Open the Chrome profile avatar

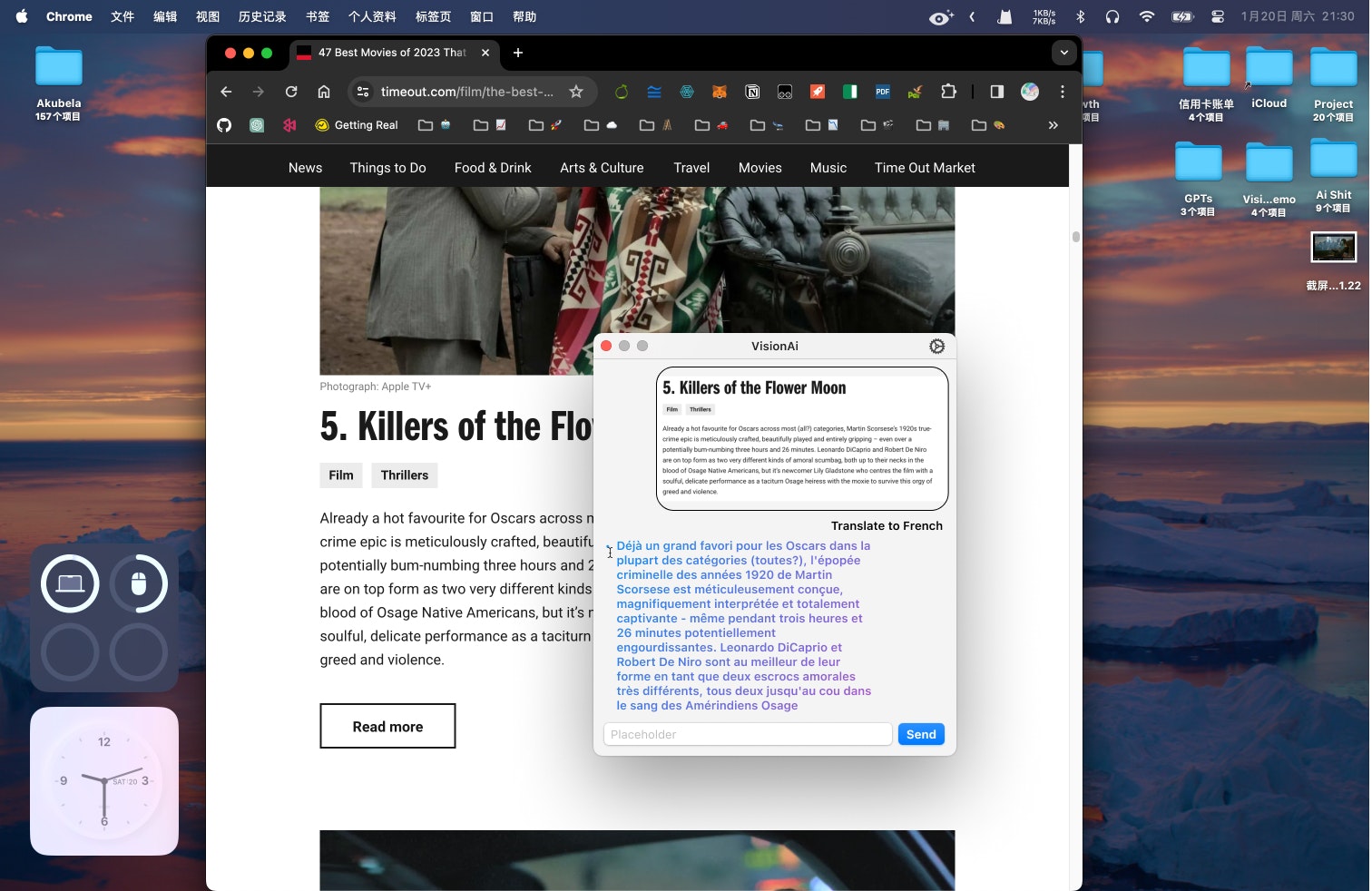1030,92
